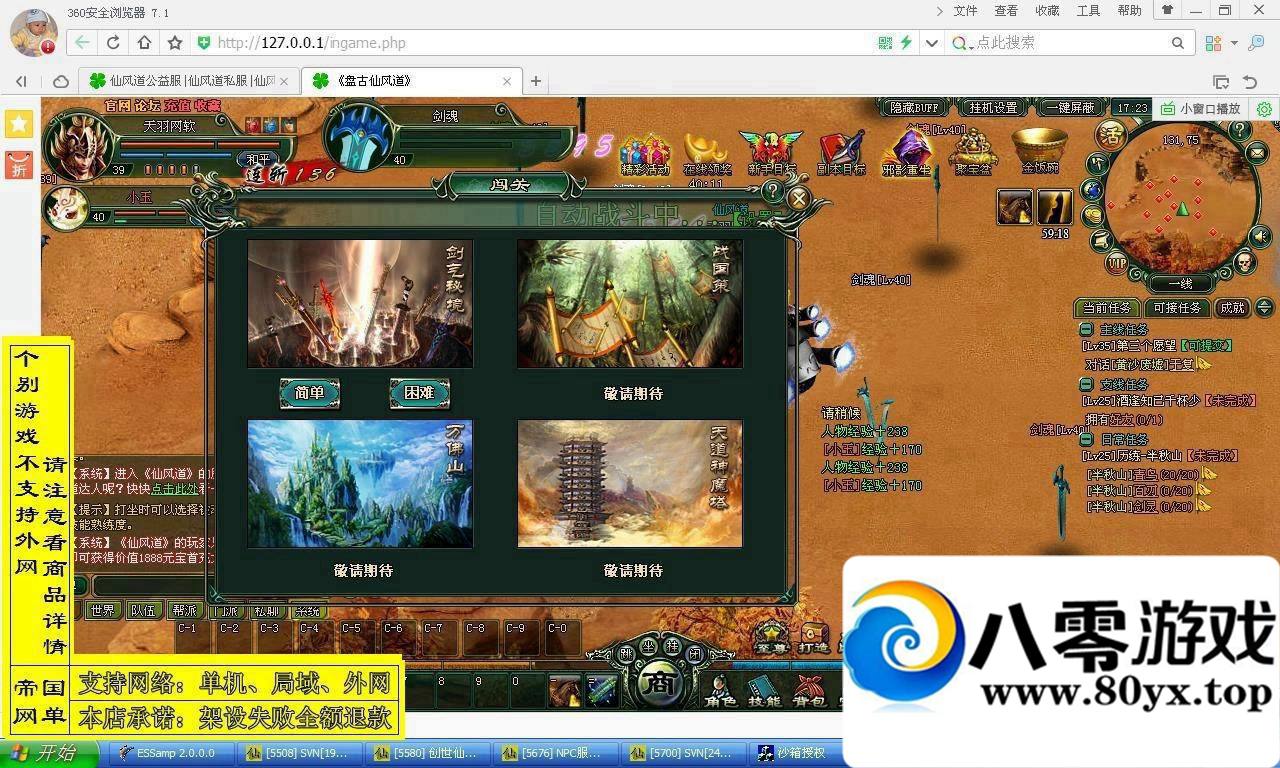This screenshot has width=1280, height=768.
Task: Click the globe world map icon
Action: point(1092,188)
